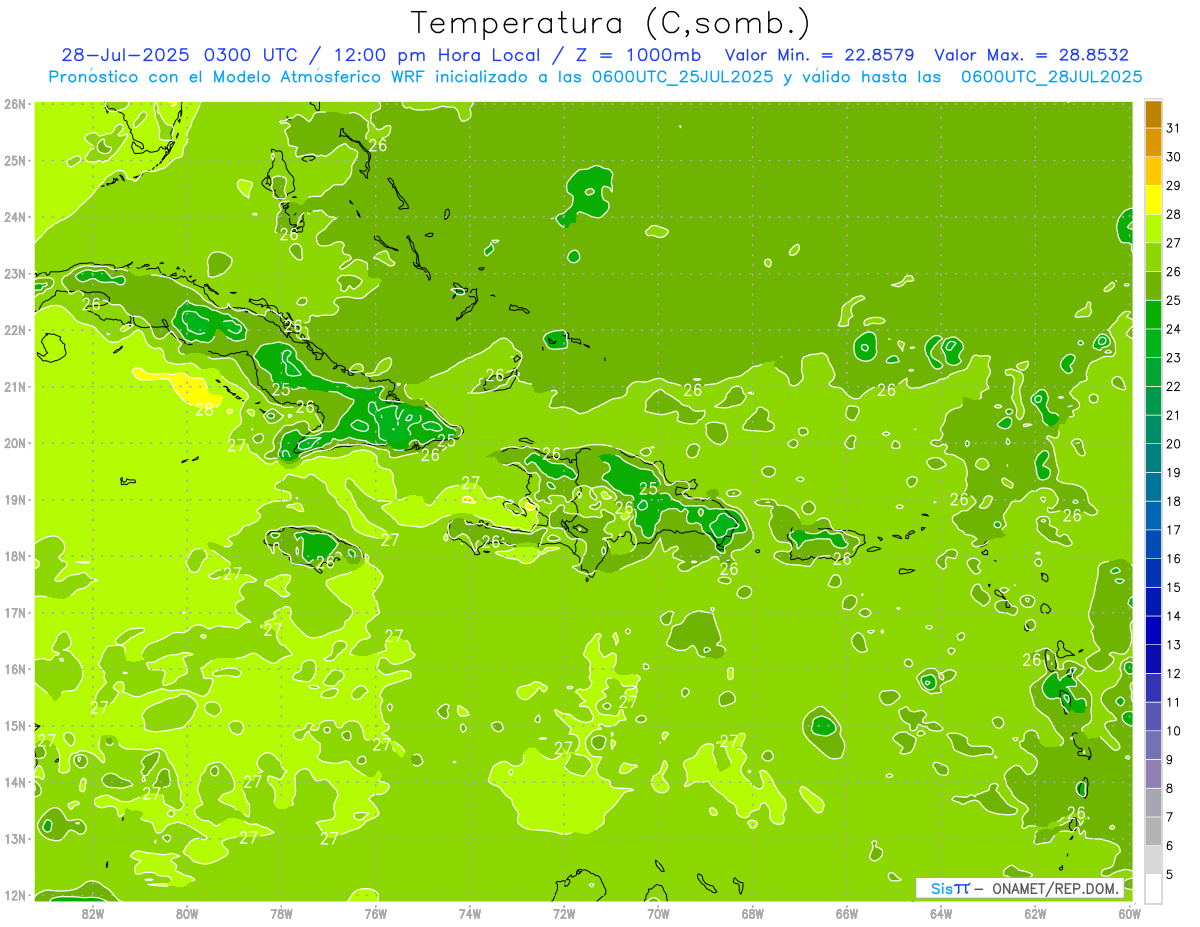
Task: Click the 62W longitude axis label
Action: point(1035,913)
